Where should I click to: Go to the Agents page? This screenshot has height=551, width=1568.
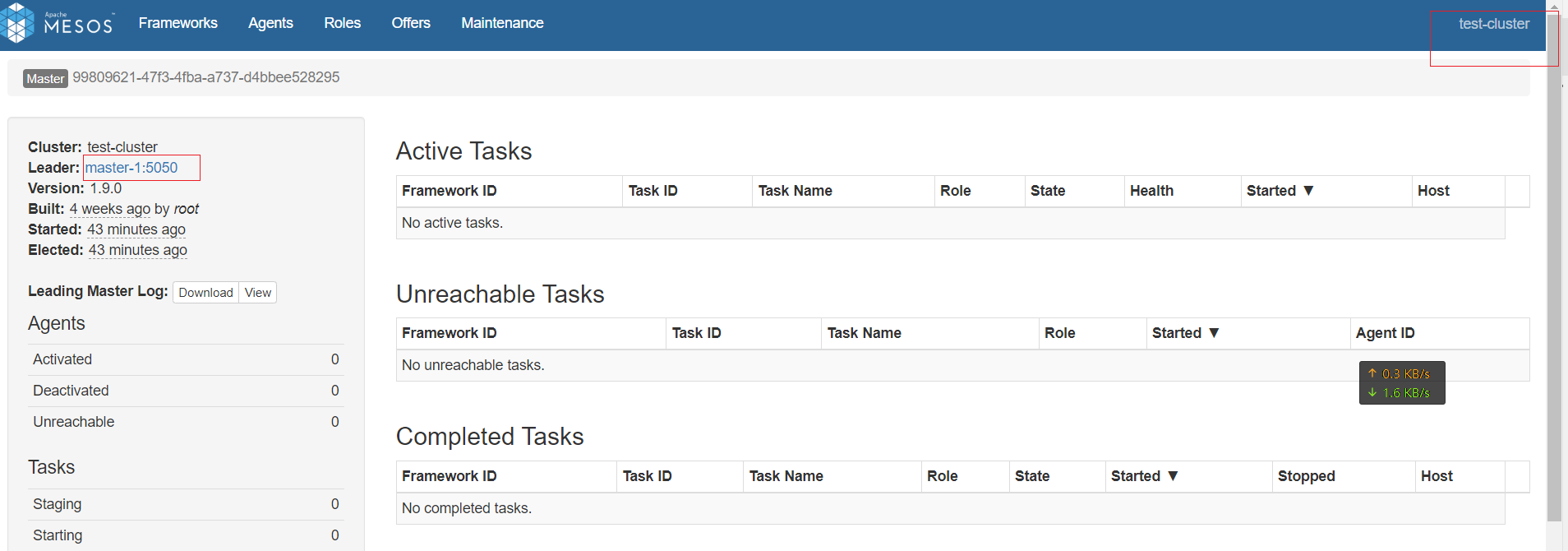click(x=270, y=23)
